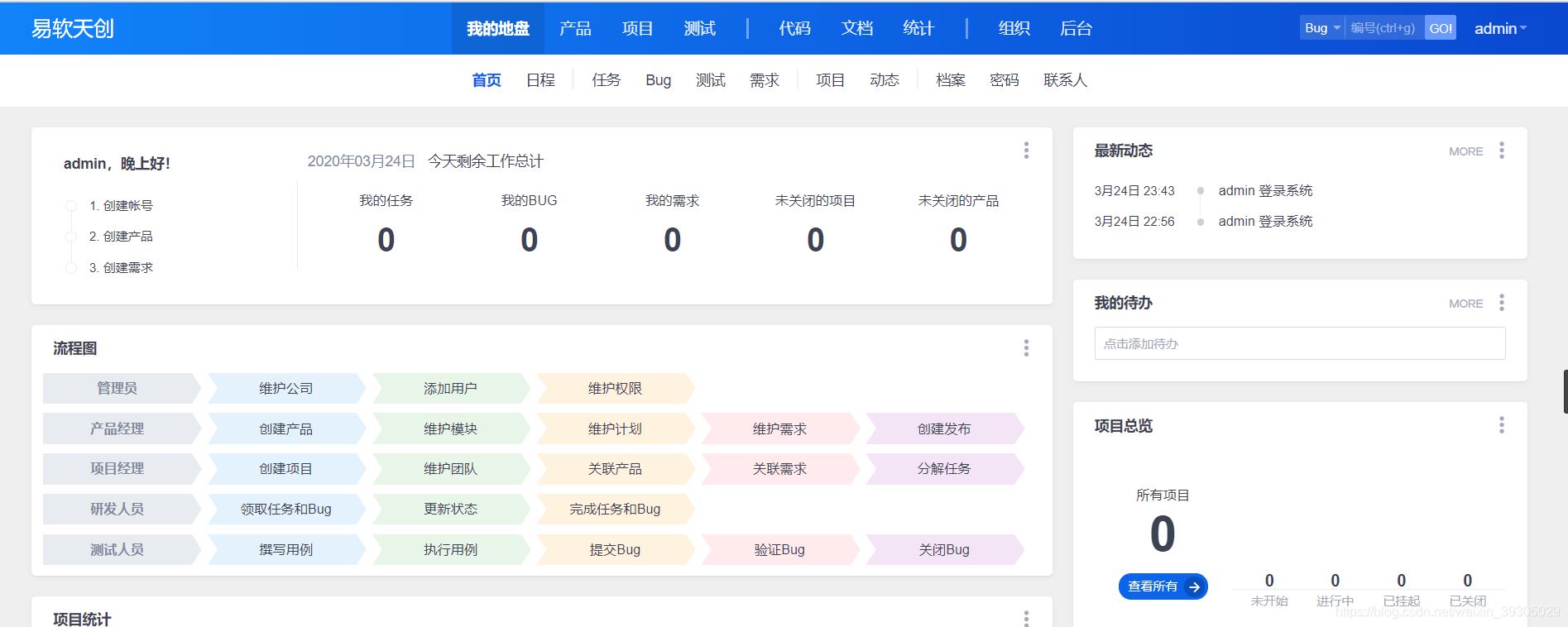Open the 后台 main menu

click(x=1076, y=28)
